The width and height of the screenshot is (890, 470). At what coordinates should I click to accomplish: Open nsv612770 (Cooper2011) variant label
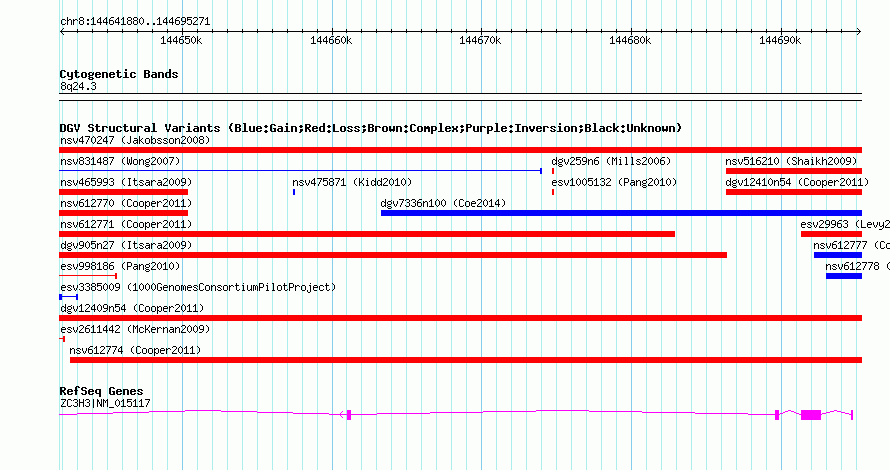126,203
